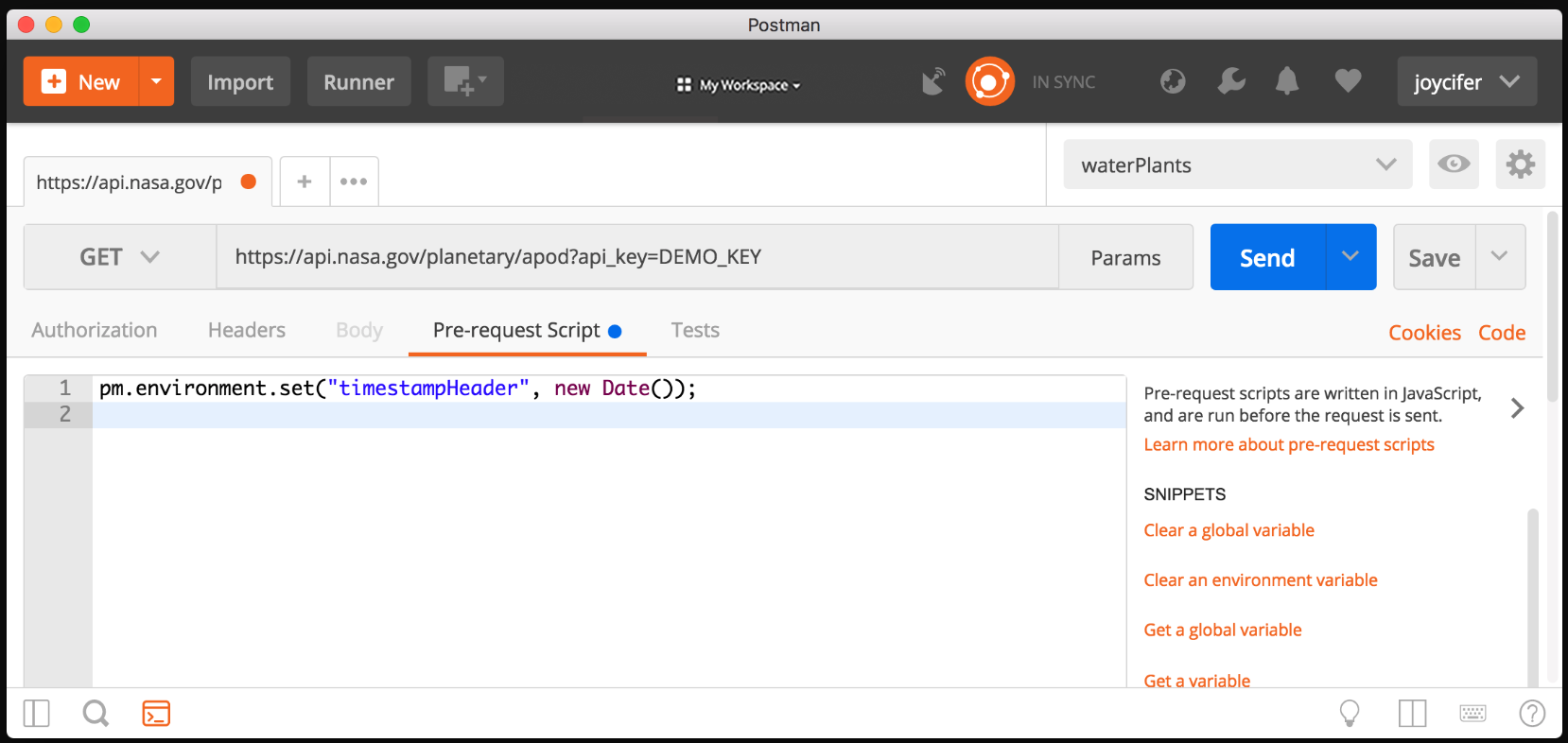Viewport: 1568px width, 743px height.
Task: Click the Save button
Action: tap(1434, 257)
